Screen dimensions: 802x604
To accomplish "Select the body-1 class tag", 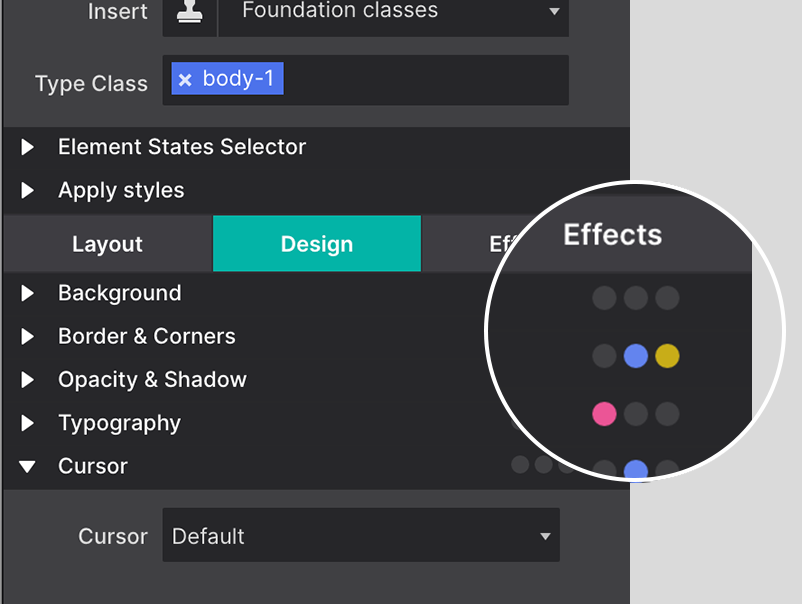I will 228,79.
